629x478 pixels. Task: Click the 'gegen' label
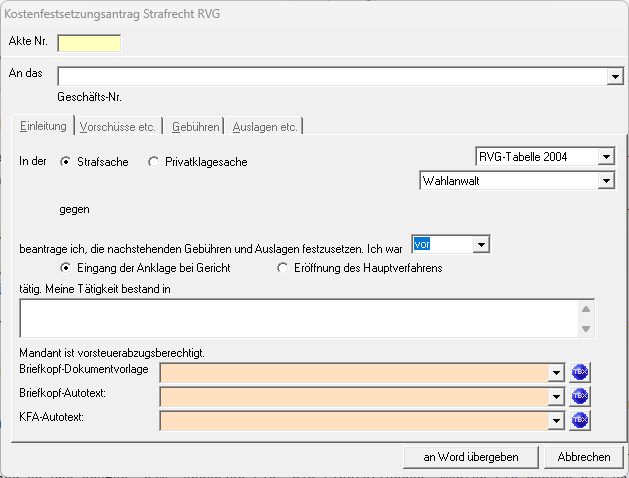tap(74, 210)
